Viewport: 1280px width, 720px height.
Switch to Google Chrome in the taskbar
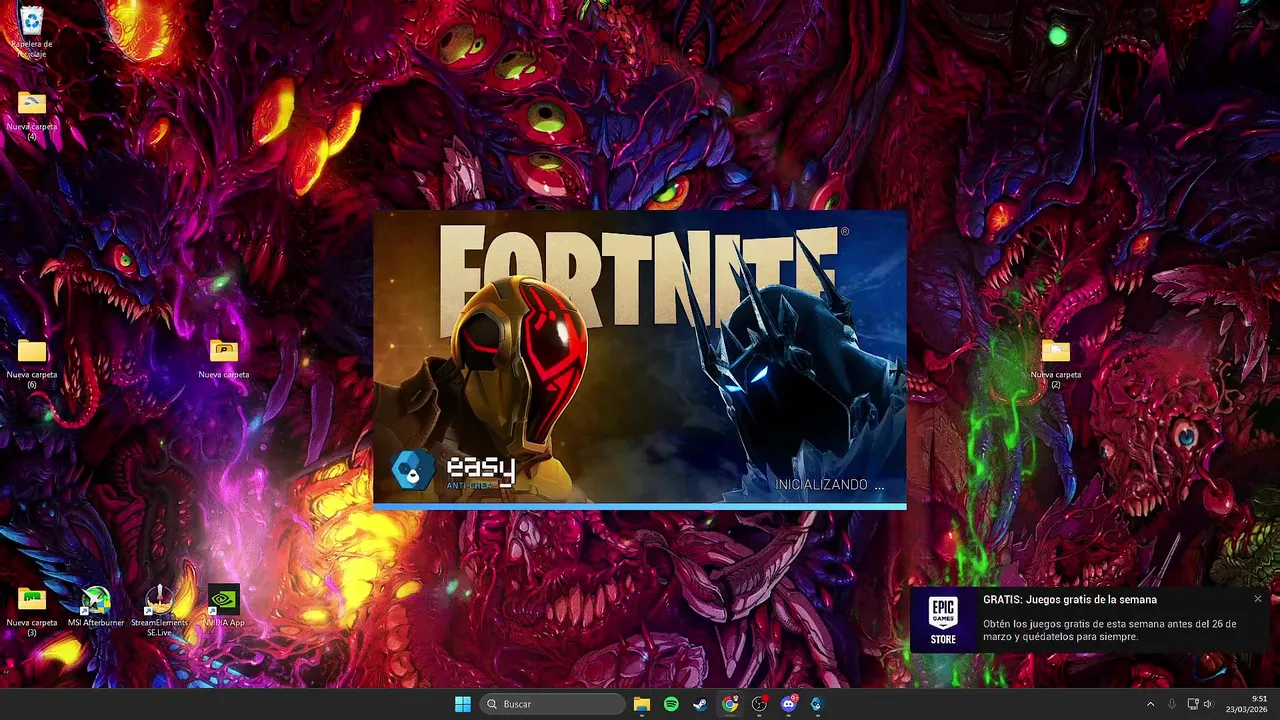pyautogui.click(x=730, y=704)
